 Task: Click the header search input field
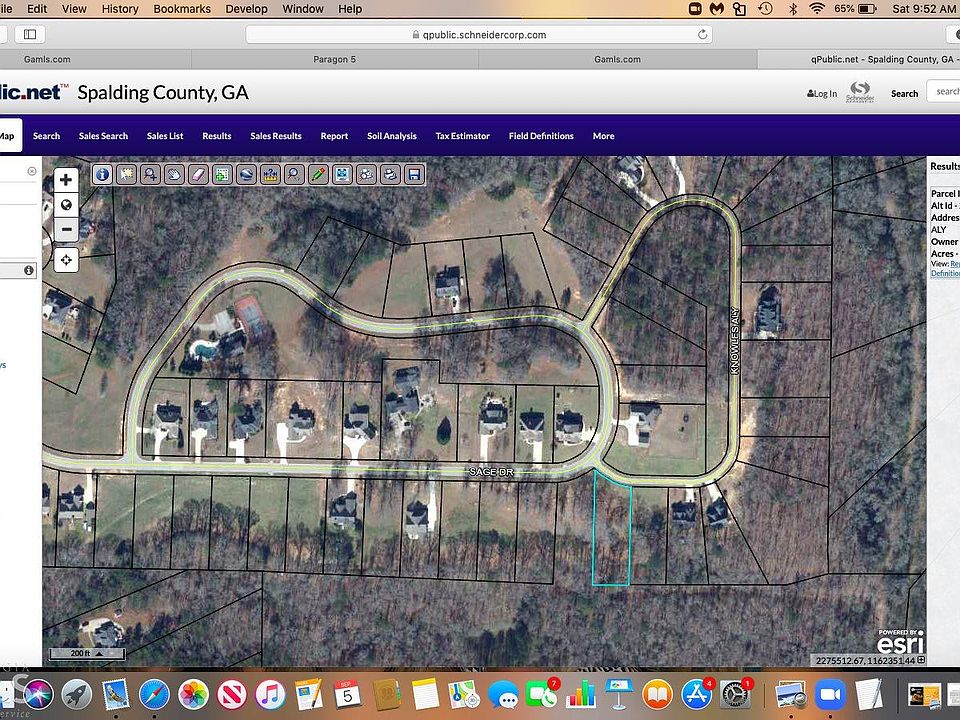(943, 92)
